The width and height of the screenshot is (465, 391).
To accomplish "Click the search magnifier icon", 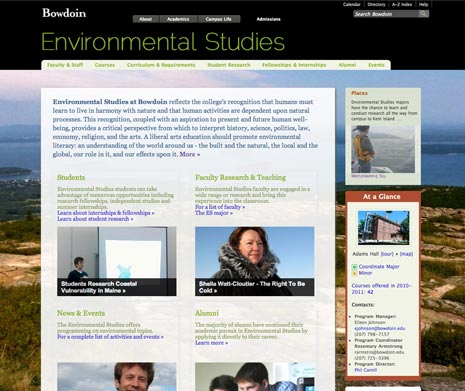I will click(423, 14).
